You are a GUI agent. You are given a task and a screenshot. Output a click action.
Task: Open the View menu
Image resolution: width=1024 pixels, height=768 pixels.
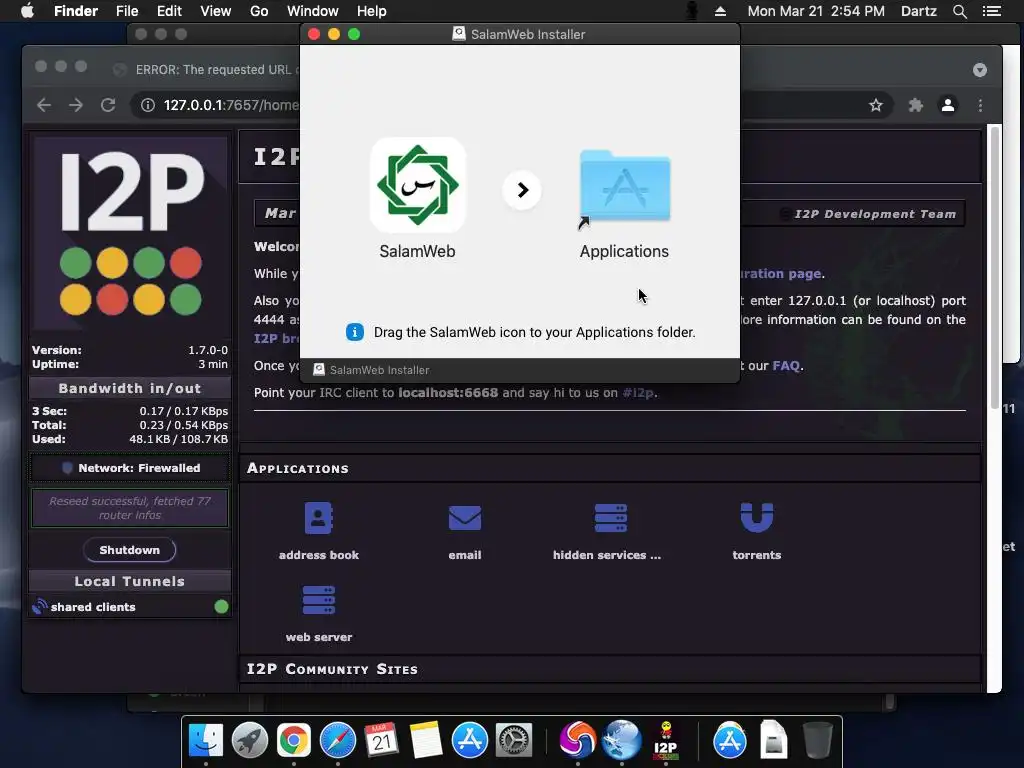coord(216,11)
